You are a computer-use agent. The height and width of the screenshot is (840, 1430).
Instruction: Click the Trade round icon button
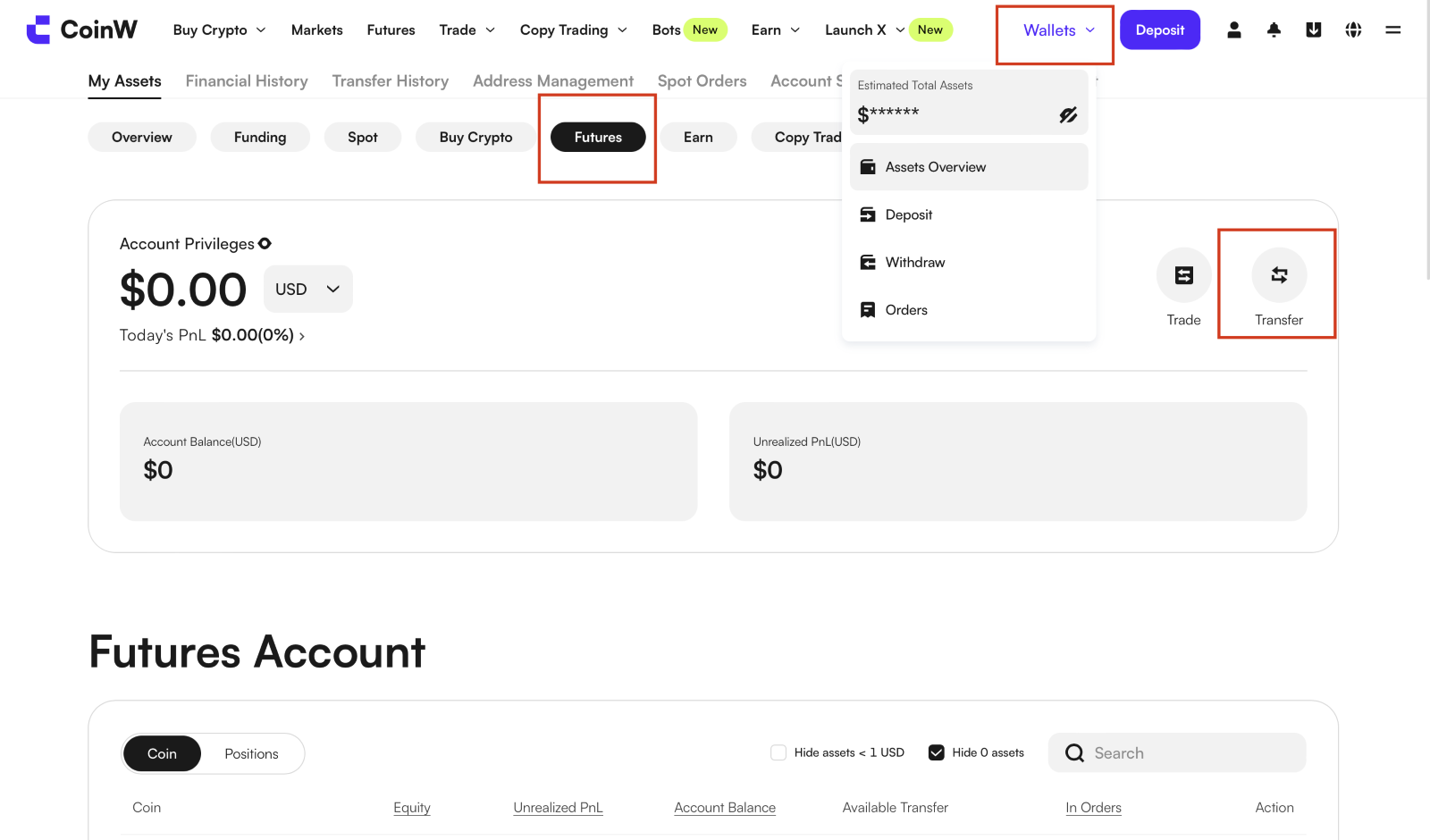click(1184, 275)
